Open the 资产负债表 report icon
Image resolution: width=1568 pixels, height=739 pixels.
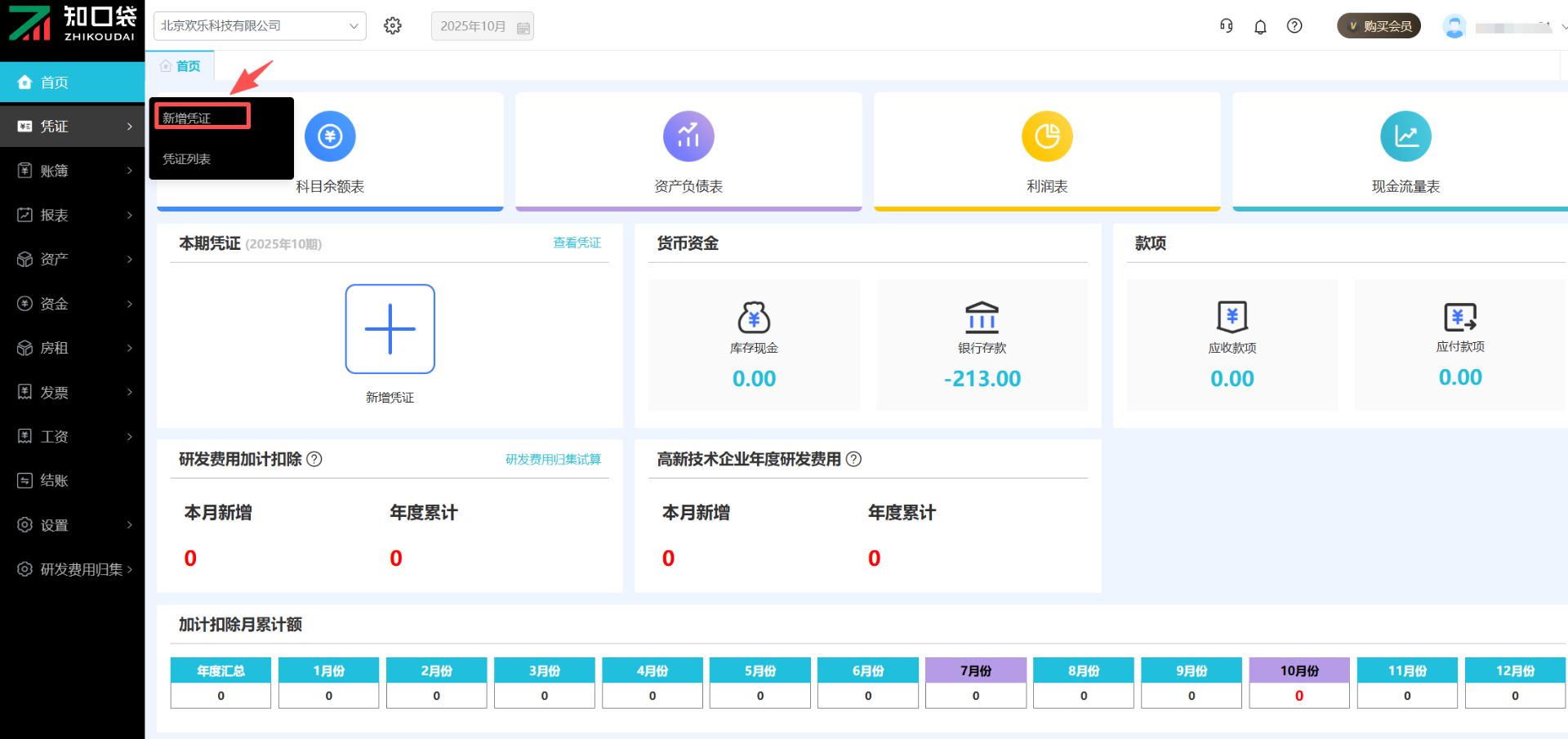click(688, 136)
